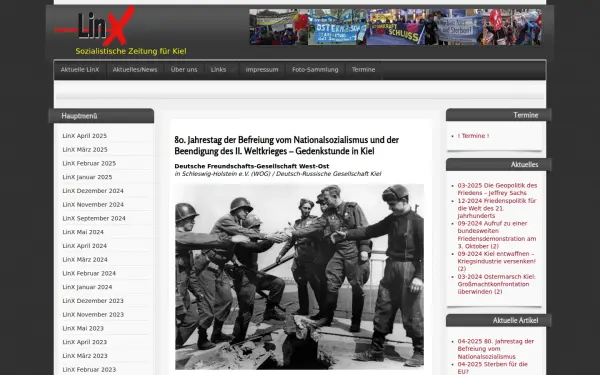Open LinX Dezember 2024 issue
Image resolution: width=600 pixels, height=375 pixels.
[93, 191]
